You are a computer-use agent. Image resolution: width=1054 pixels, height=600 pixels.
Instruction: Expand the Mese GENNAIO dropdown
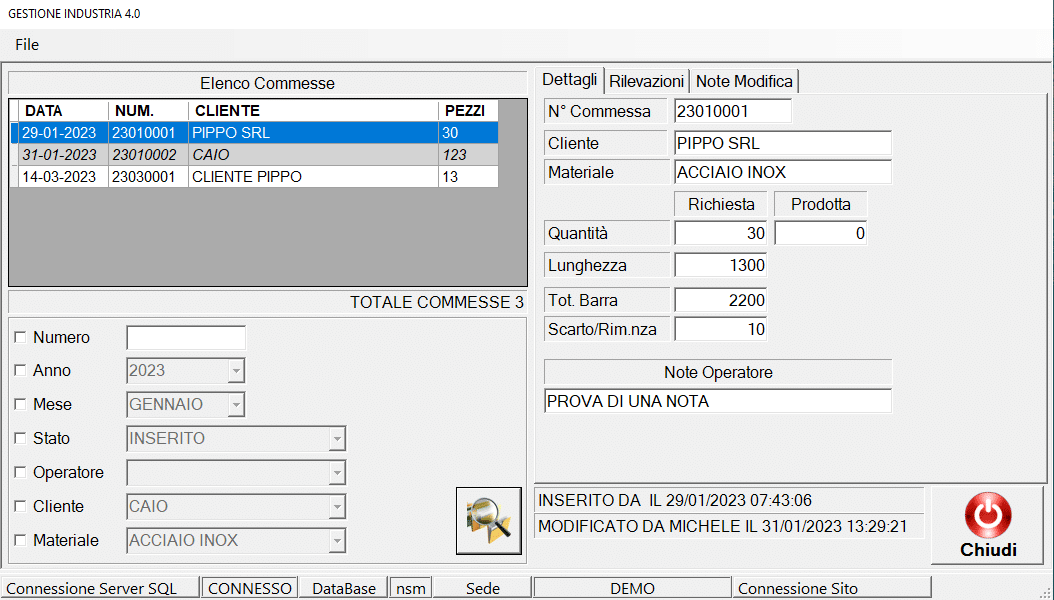click(x=236, y=405)
